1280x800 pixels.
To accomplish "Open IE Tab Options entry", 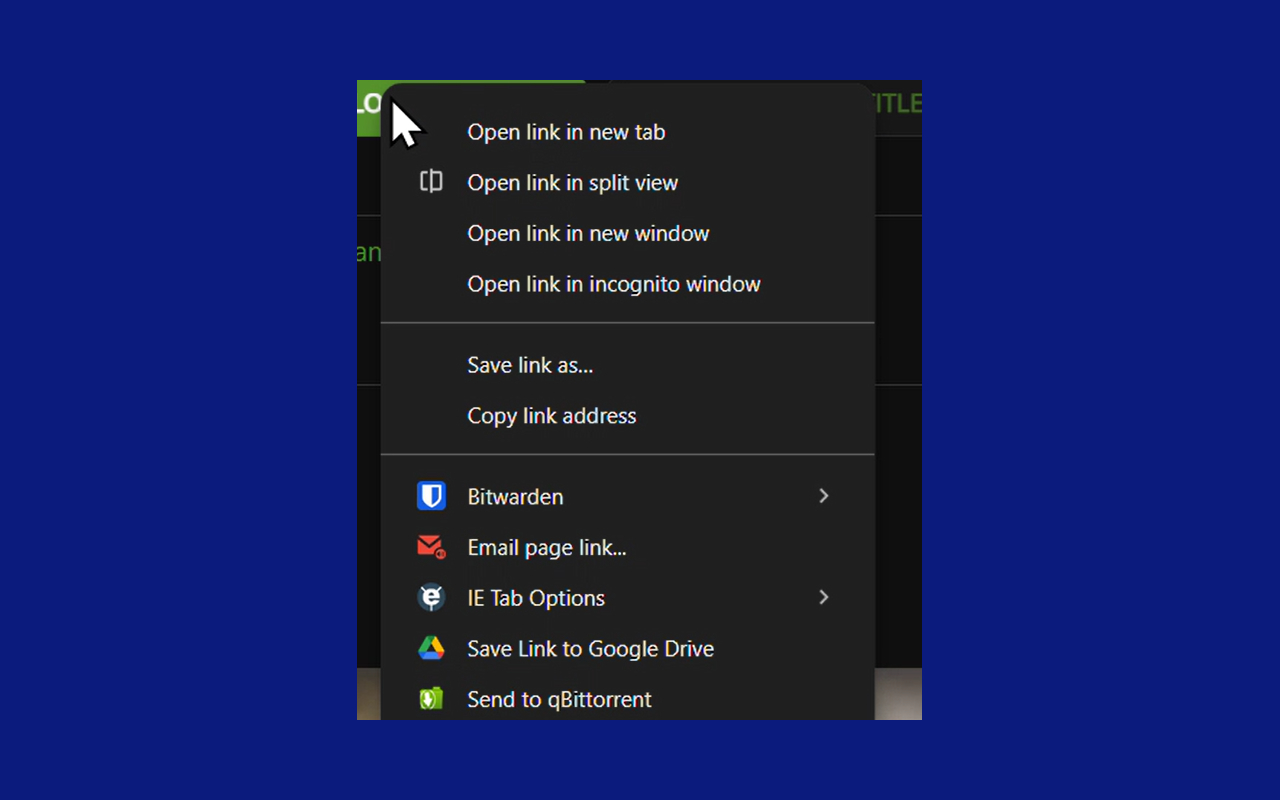I will coord(628,598).
